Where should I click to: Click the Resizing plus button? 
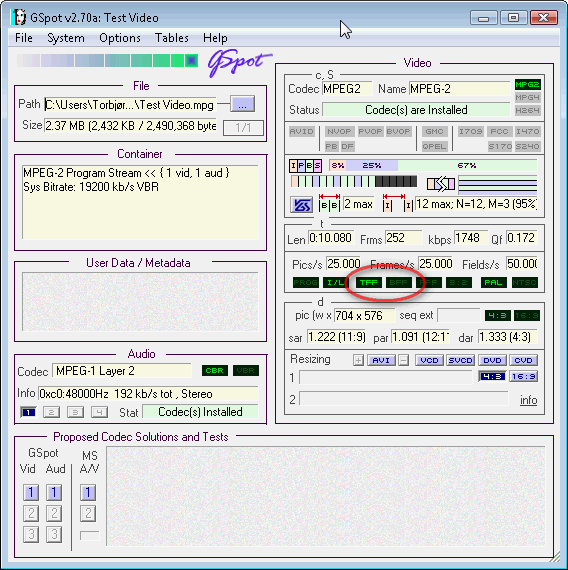coord(358,360)
